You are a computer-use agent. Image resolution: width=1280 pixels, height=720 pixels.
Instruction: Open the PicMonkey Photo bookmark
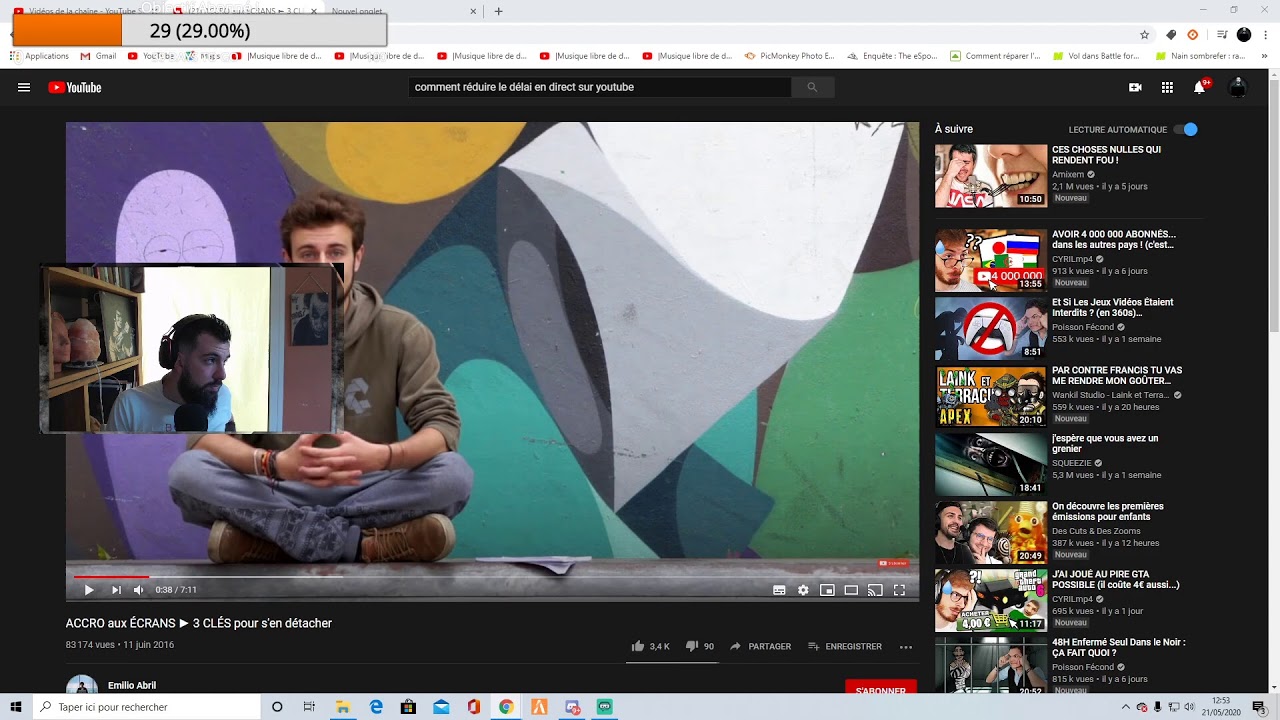tap(789, 56)
